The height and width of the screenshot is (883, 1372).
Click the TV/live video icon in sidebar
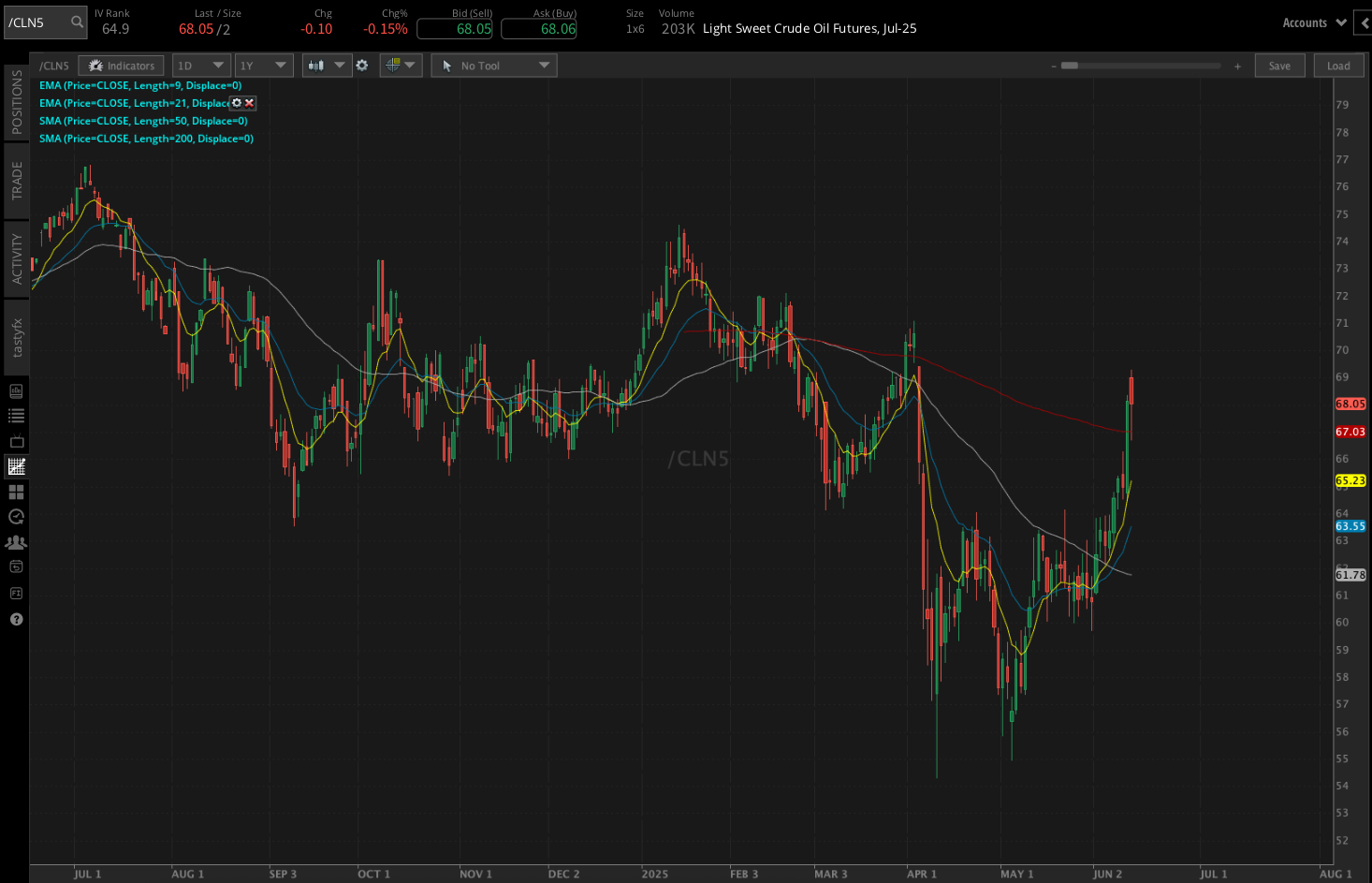15,441
